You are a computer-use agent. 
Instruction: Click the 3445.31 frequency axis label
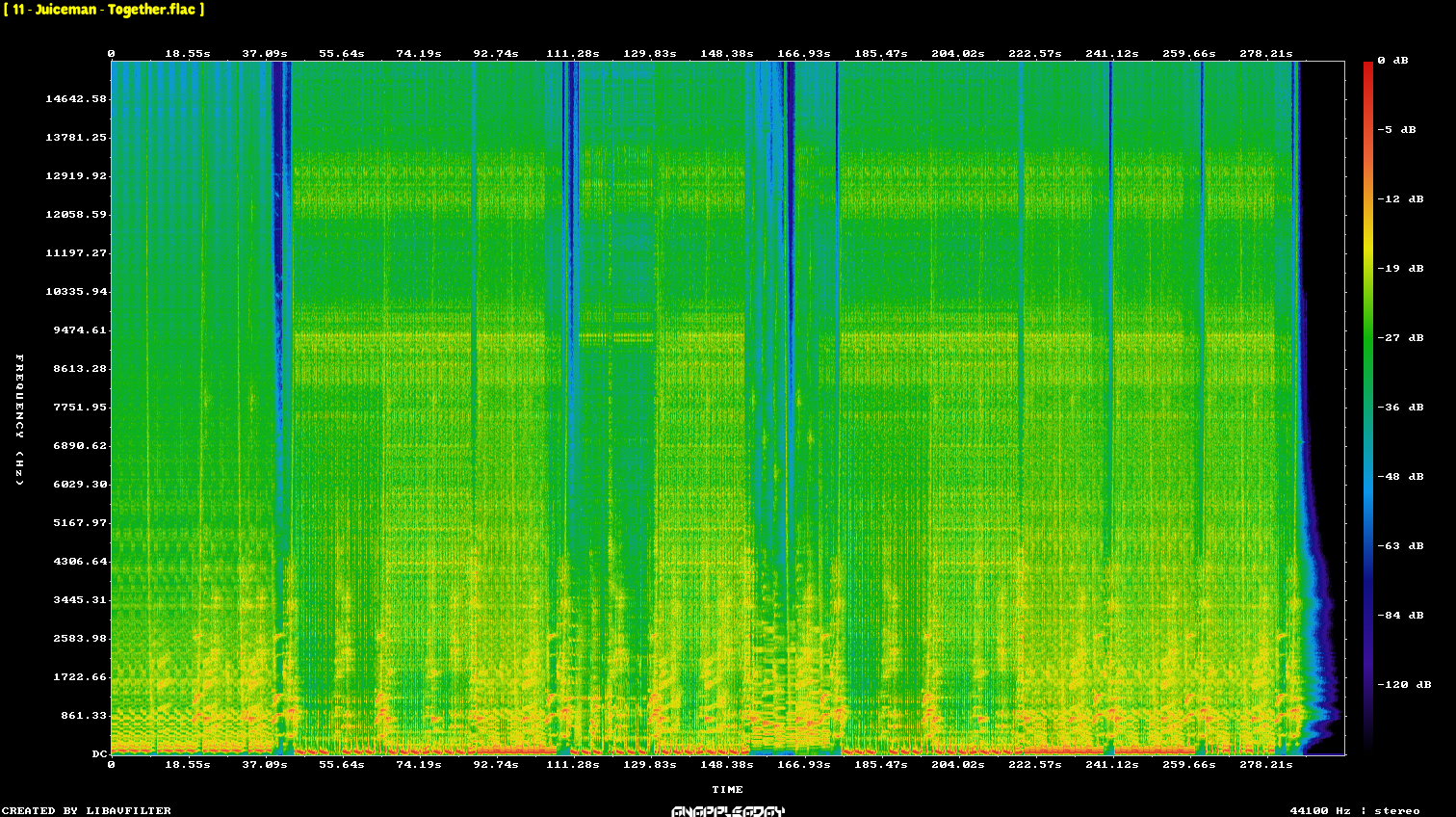coord(80,600)
